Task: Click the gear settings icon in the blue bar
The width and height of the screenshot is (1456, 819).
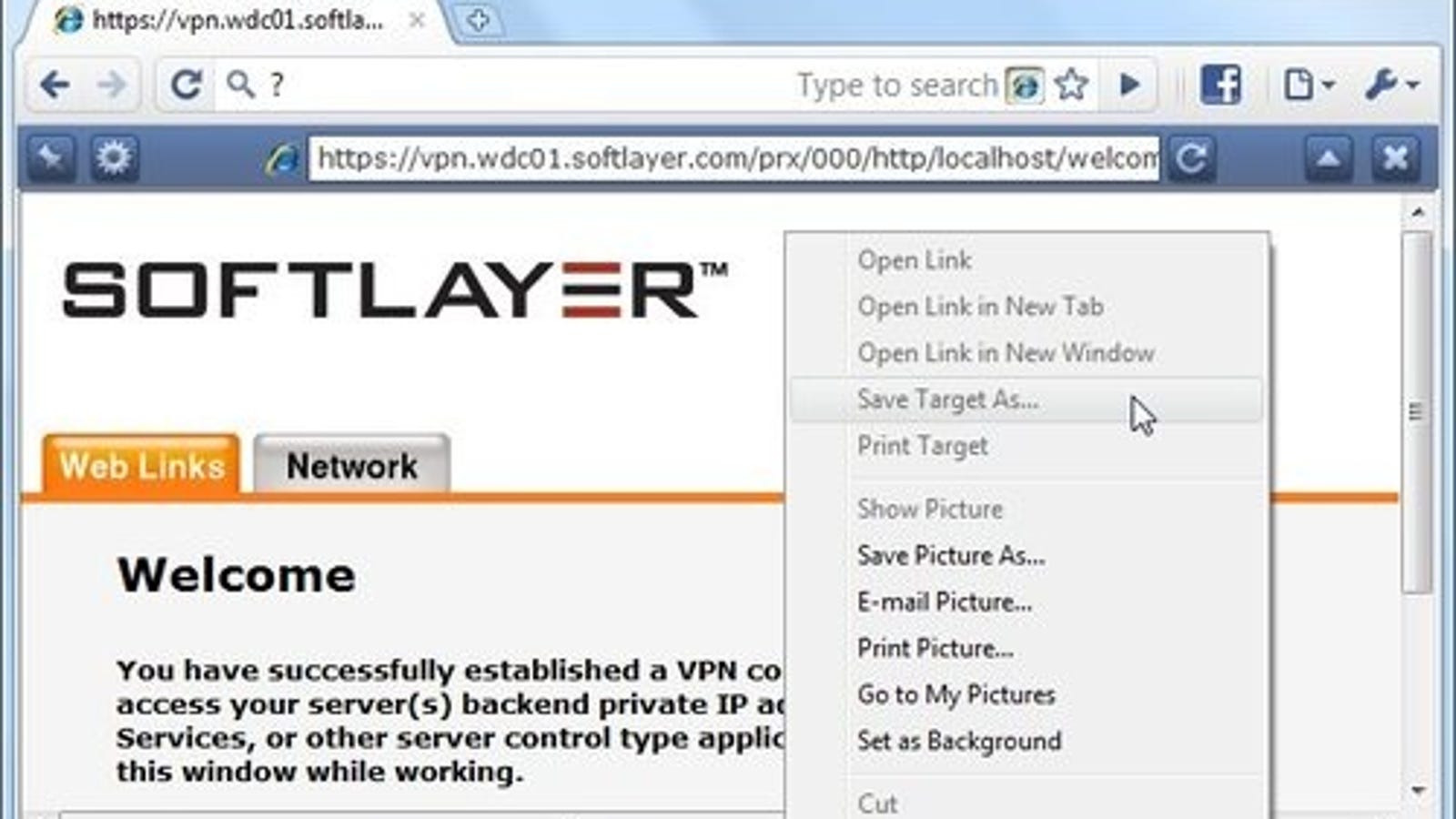Action: point(114,158)
